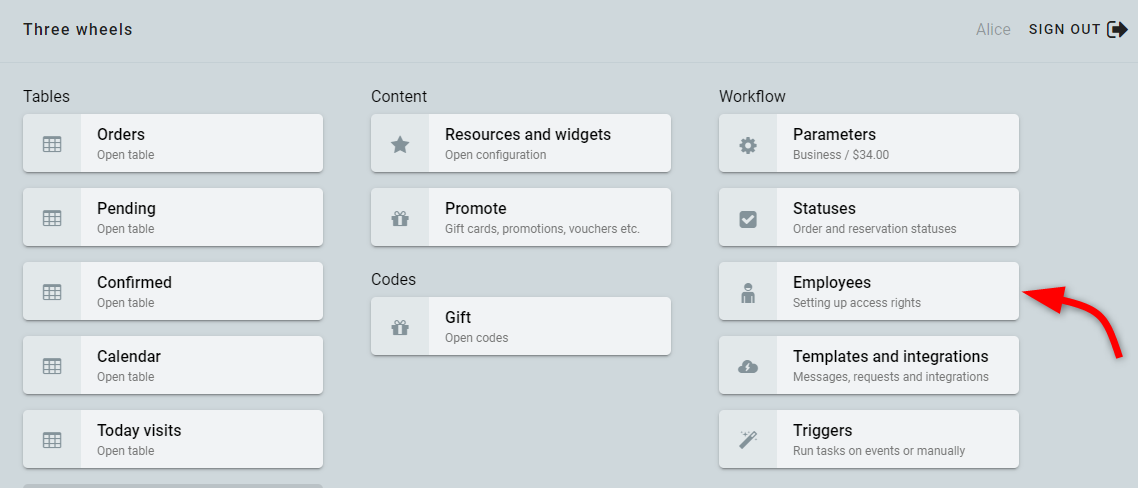Click the Promote gift box icon
Viewport: 1138px width, 488px height.
click(x=400, y=218)
